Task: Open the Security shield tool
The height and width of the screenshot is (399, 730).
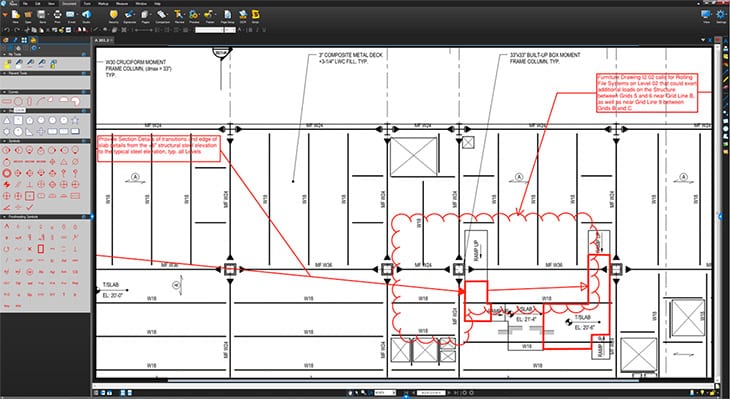Action: pos(114,15)
